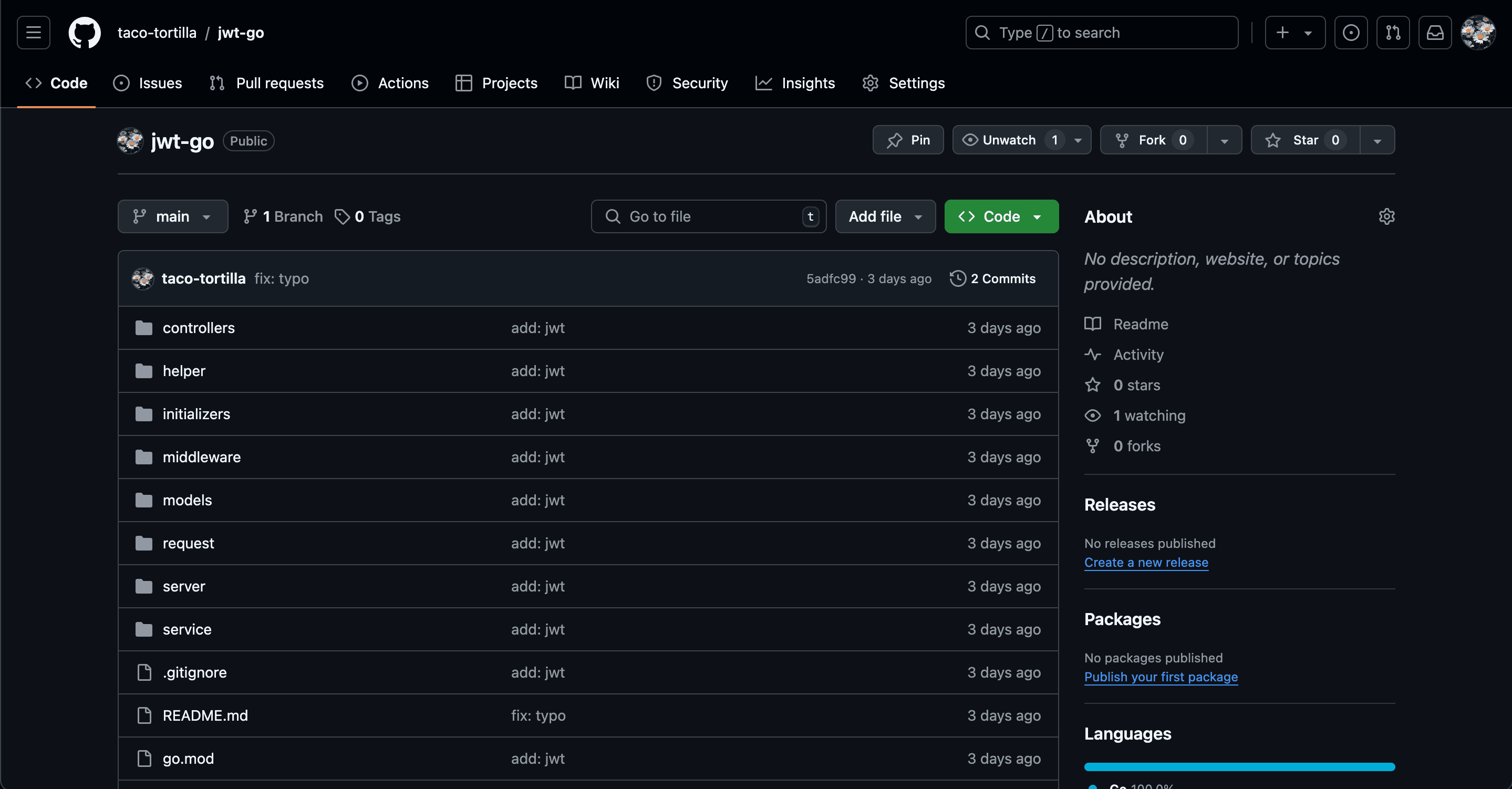
Task: Open the main branch selector
Action: click(172, 216)
